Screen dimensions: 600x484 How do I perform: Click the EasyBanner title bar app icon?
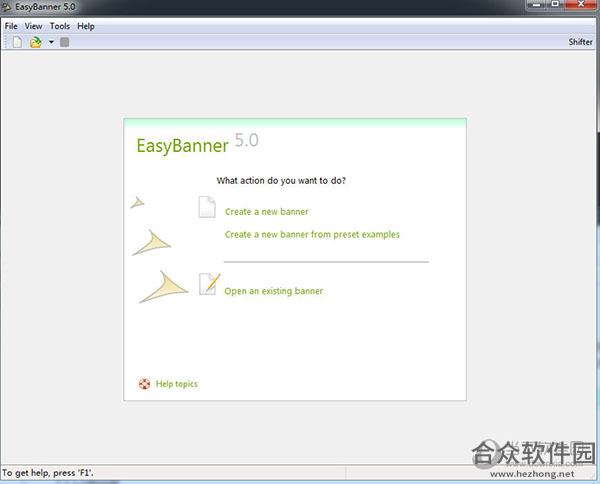(x=7, y=7)
